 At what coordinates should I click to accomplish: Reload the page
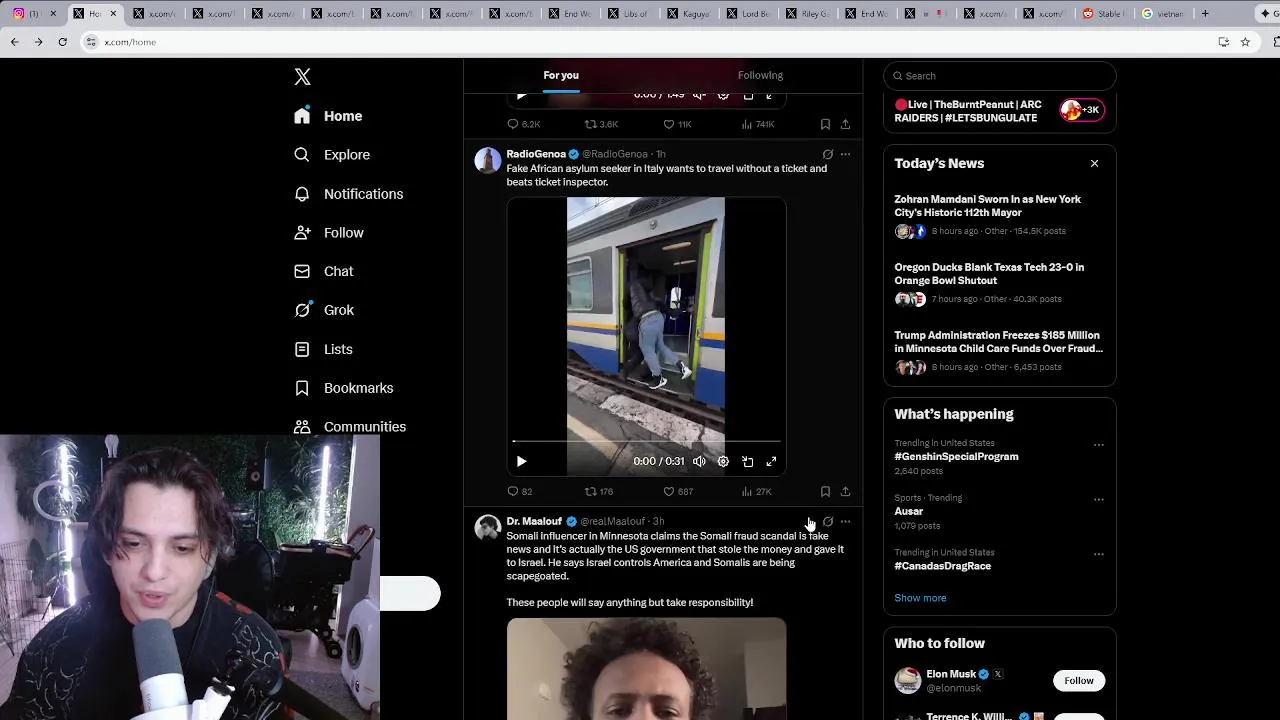62,42
